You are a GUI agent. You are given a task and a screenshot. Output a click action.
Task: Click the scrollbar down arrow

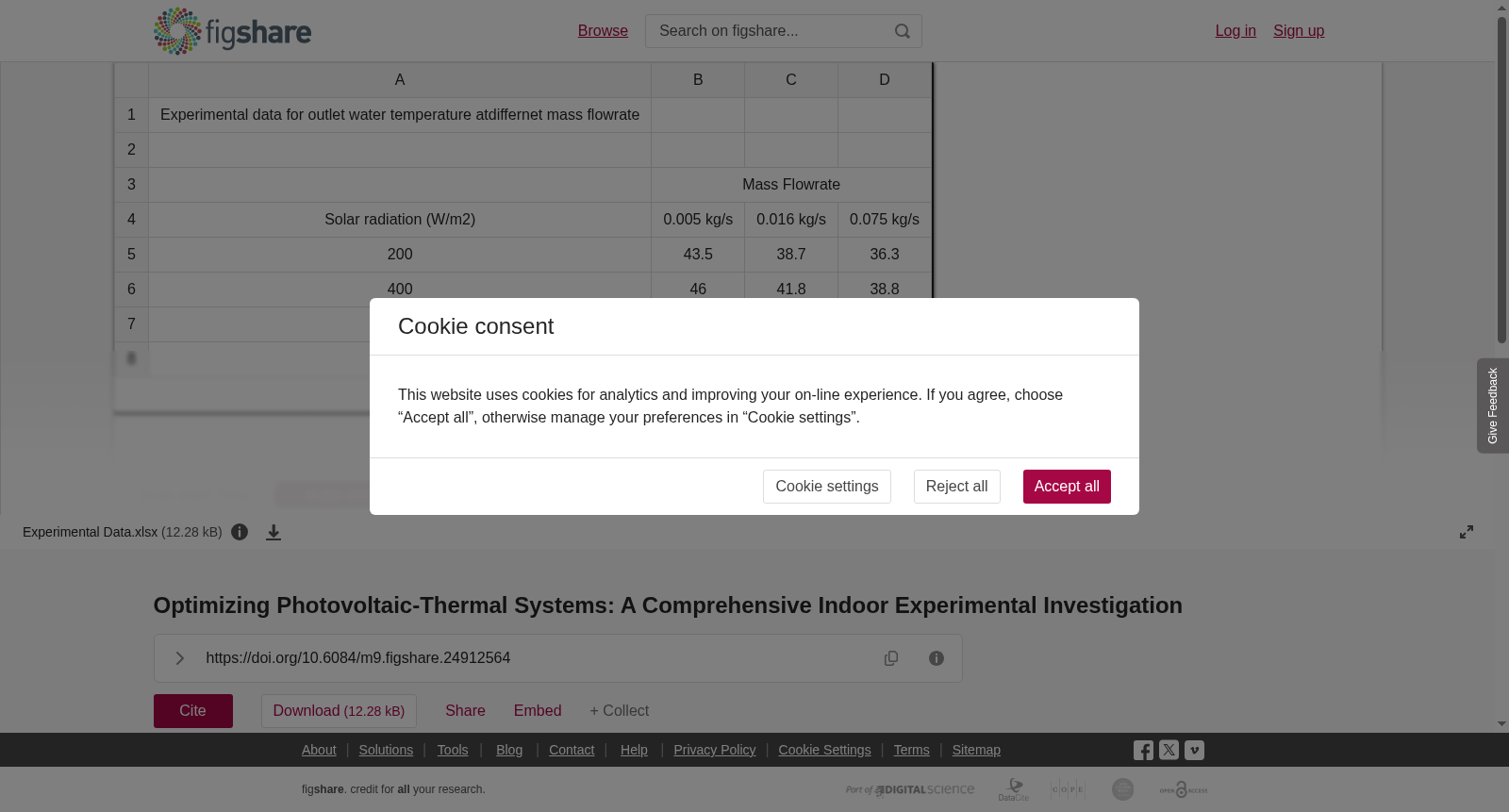[x=1501, y=724]
